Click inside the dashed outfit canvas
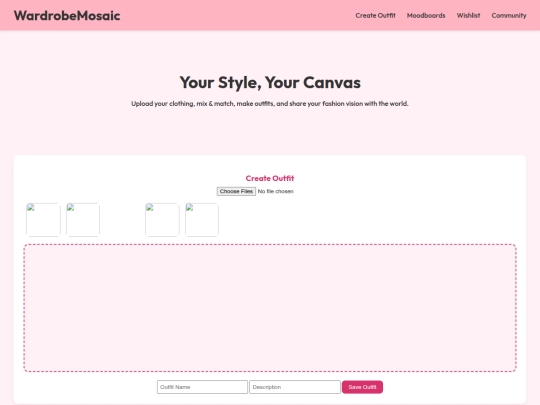The height and width of the screenshot is (405, 540). [270, 308]
